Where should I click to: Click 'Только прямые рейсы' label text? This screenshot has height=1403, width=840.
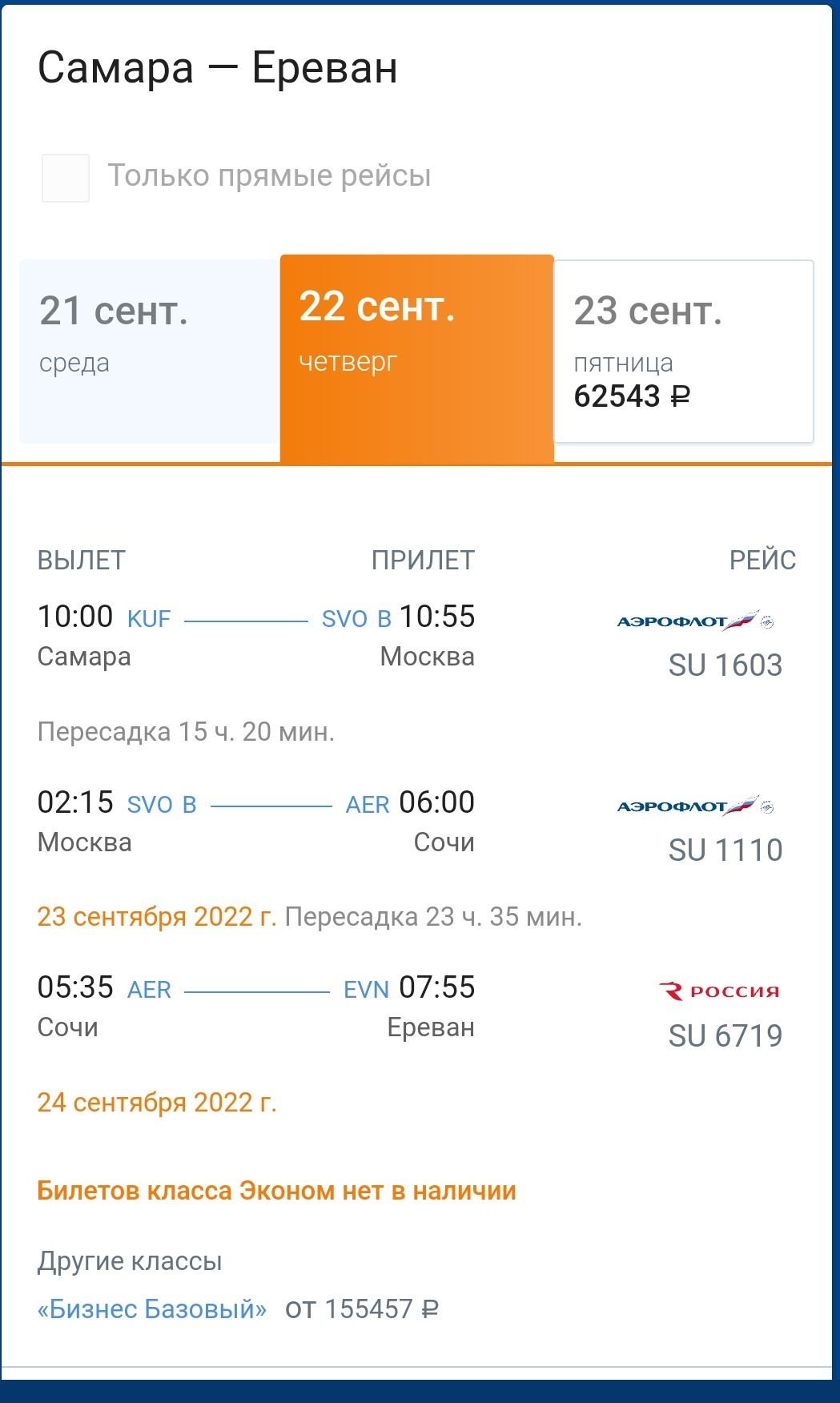point(270,175)
